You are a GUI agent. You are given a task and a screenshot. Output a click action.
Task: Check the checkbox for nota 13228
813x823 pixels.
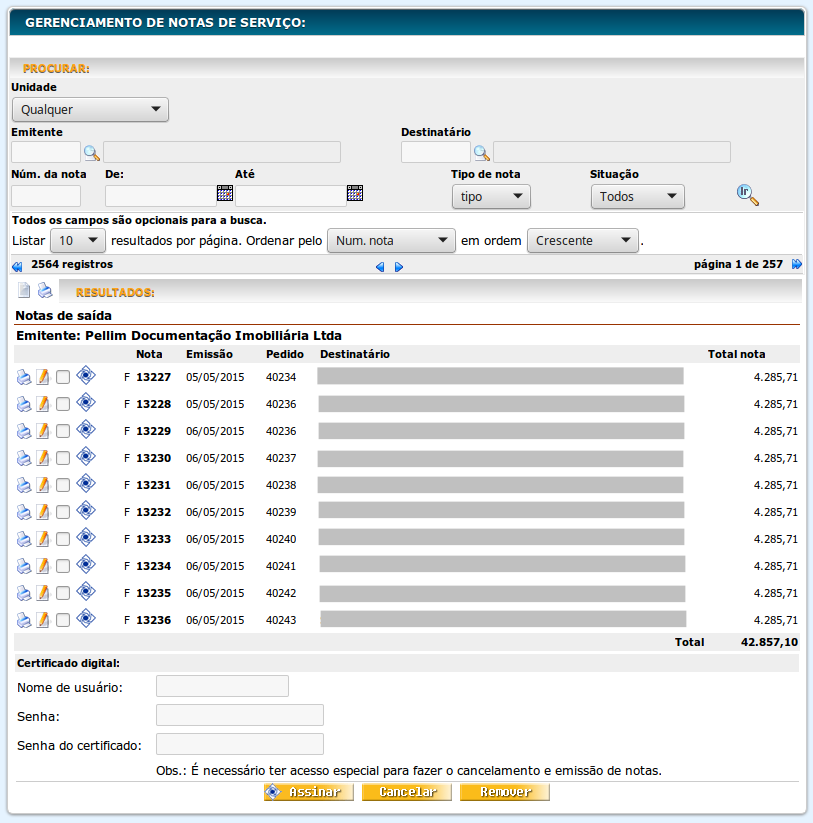pos(63,405)
